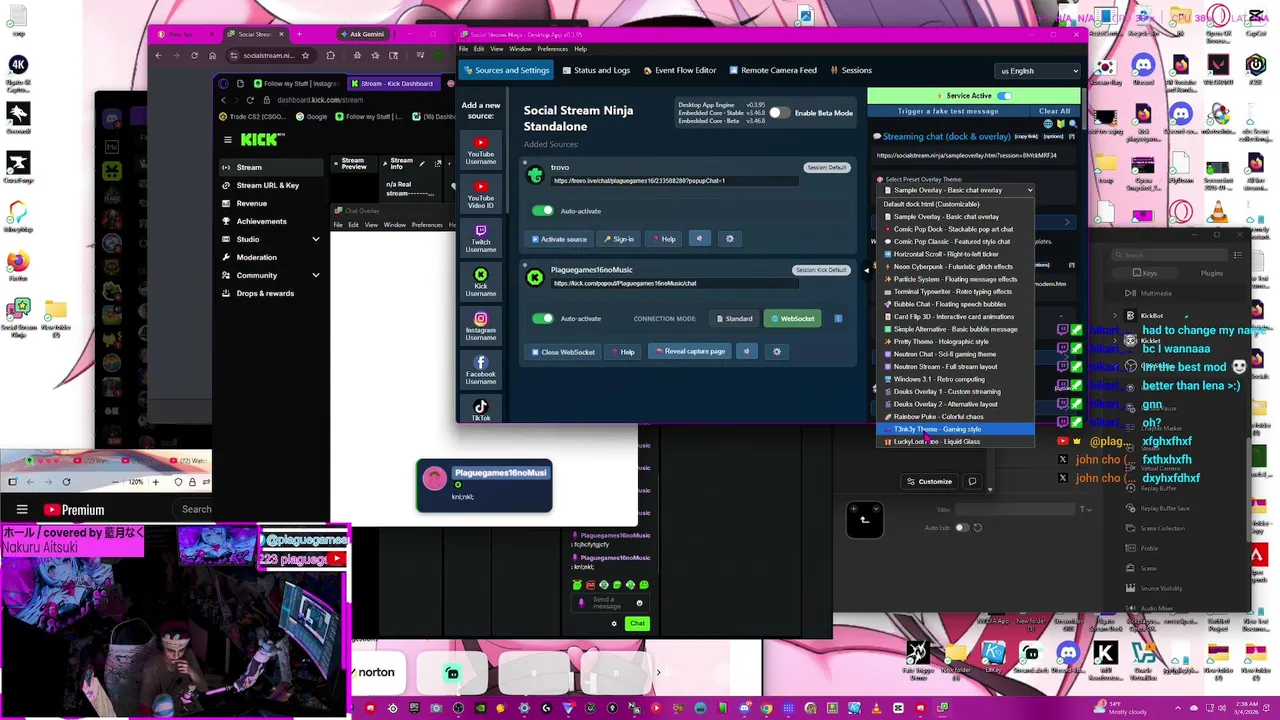Screen dimensions: 1280x720
Task: Go to Chrome home page button
Action: [x=211, y=55]
